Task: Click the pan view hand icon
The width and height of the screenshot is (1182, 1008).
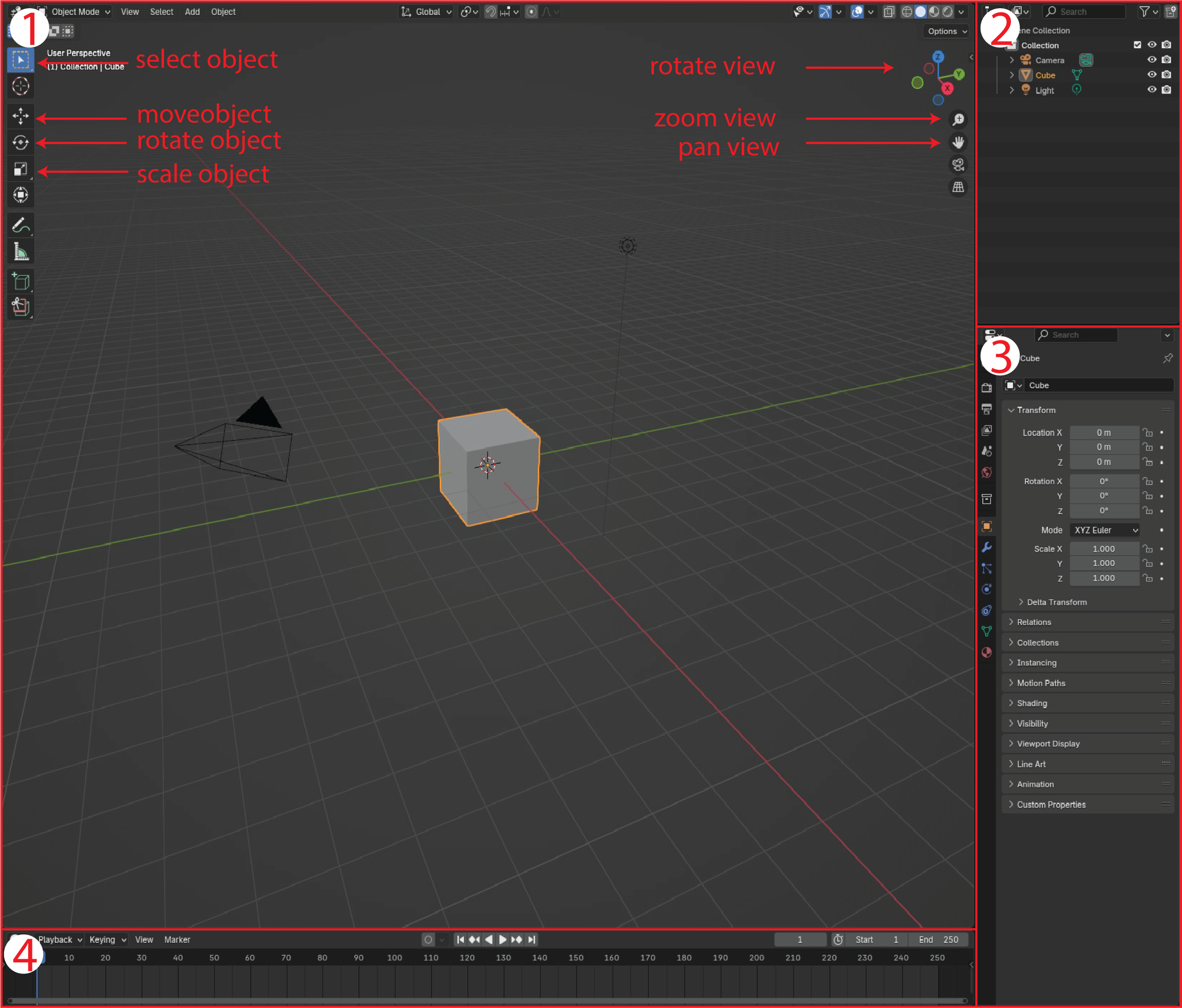Action: pyautogui.click(x=958, y=143)
